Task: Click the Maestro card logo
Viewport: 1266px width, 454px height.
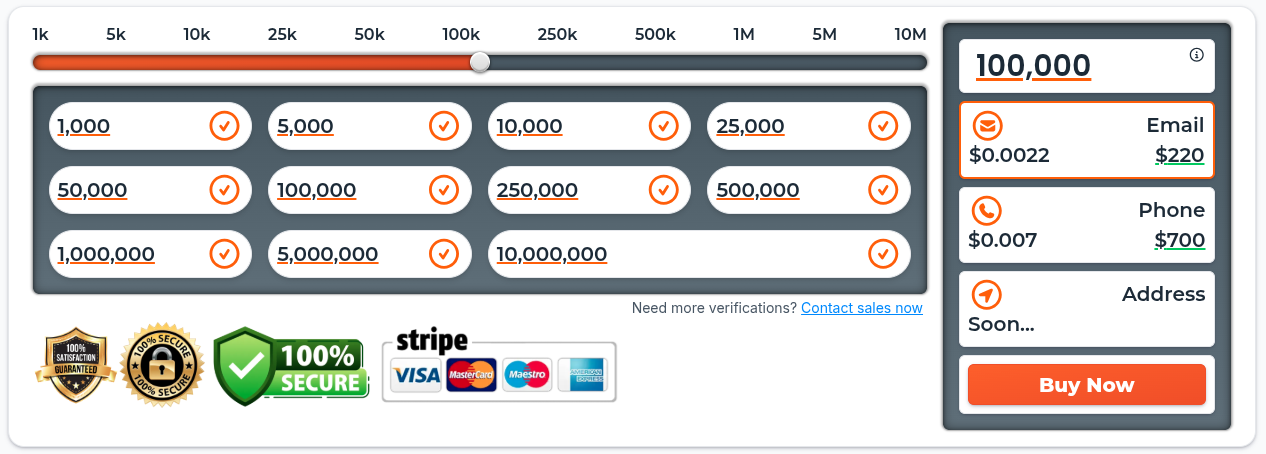Action: 527,375
